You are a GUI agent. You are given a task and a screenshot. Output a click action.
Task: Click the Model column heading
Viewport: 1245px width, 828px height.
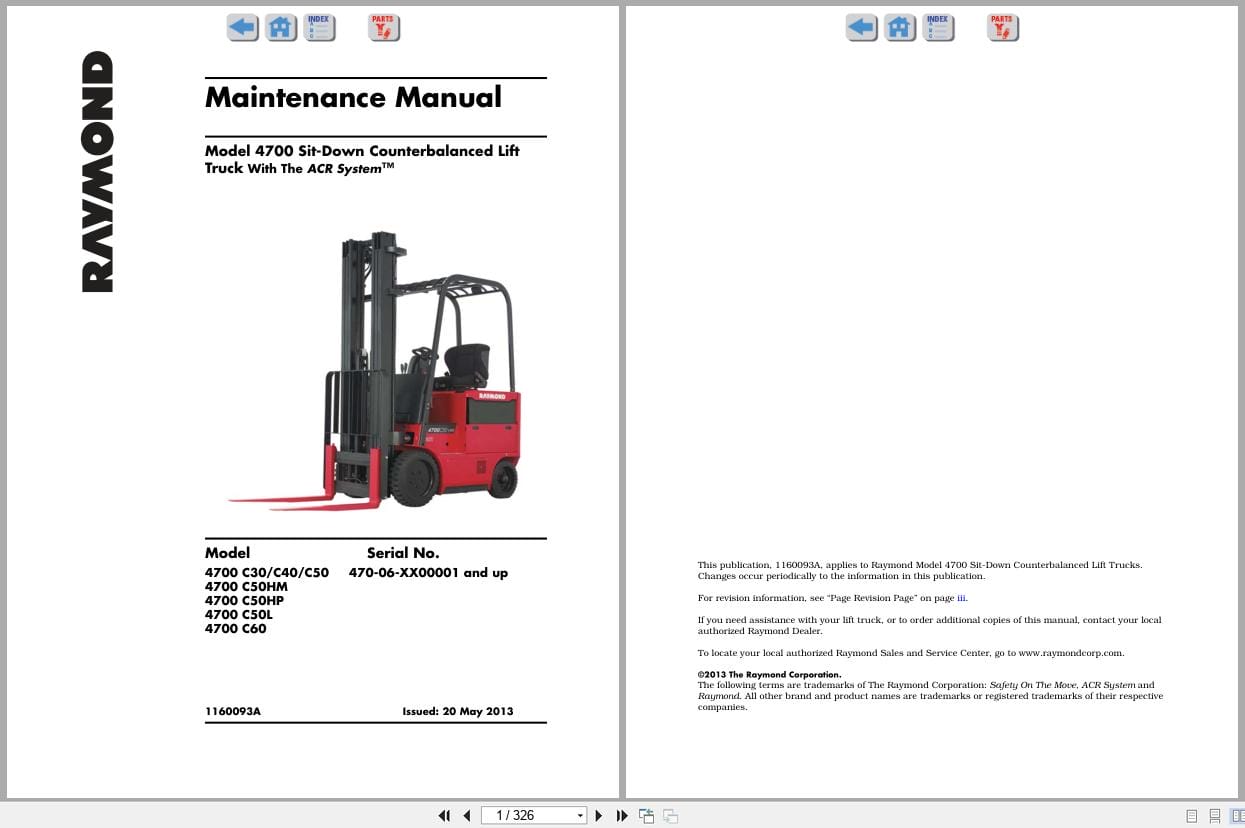click(227, 552)
